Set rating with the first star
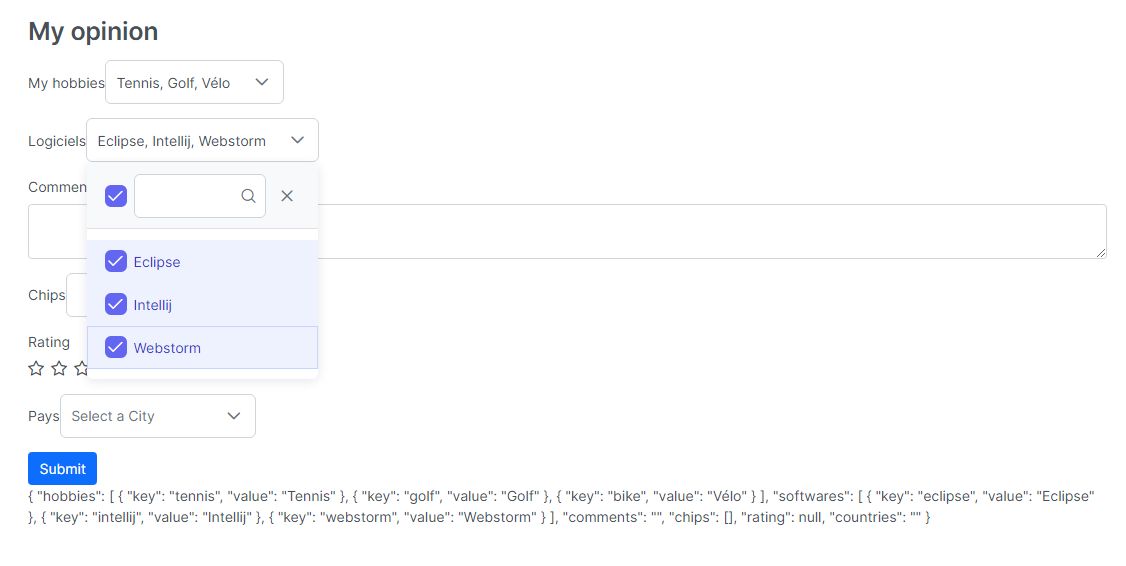Screen dimensions: 1126x566 point(36,368)
